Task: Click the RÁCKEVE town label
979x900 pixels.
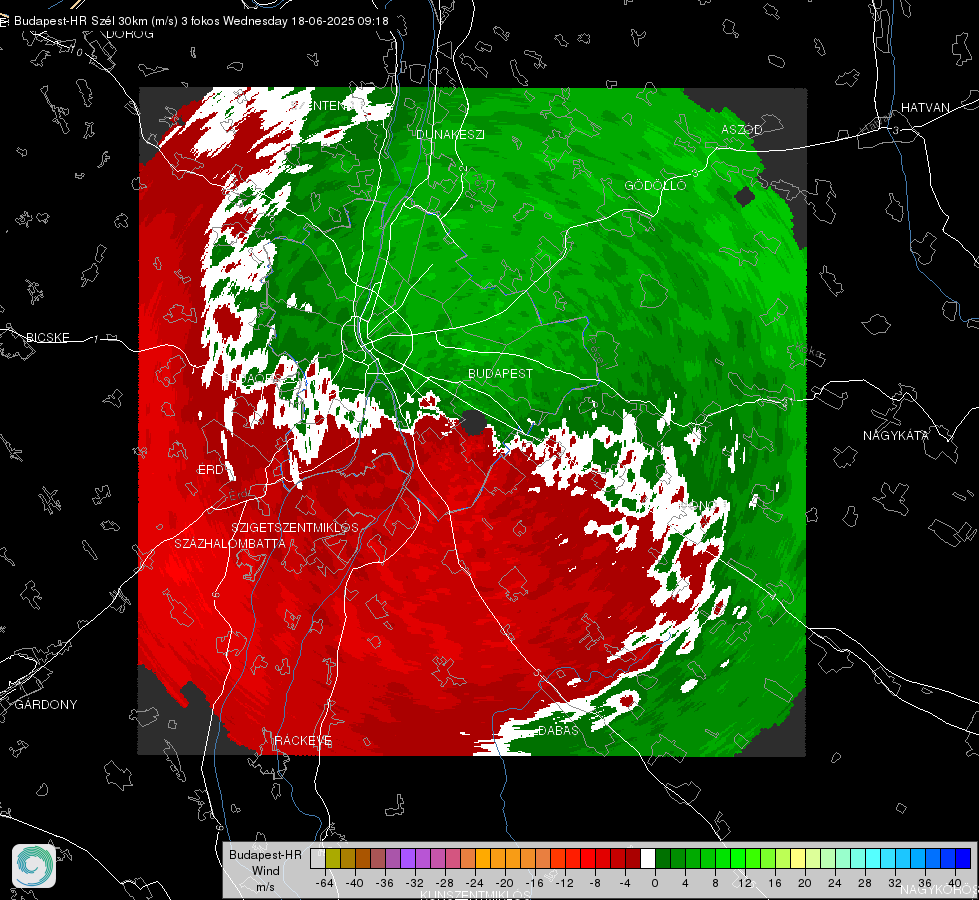Action: point(303,741)
